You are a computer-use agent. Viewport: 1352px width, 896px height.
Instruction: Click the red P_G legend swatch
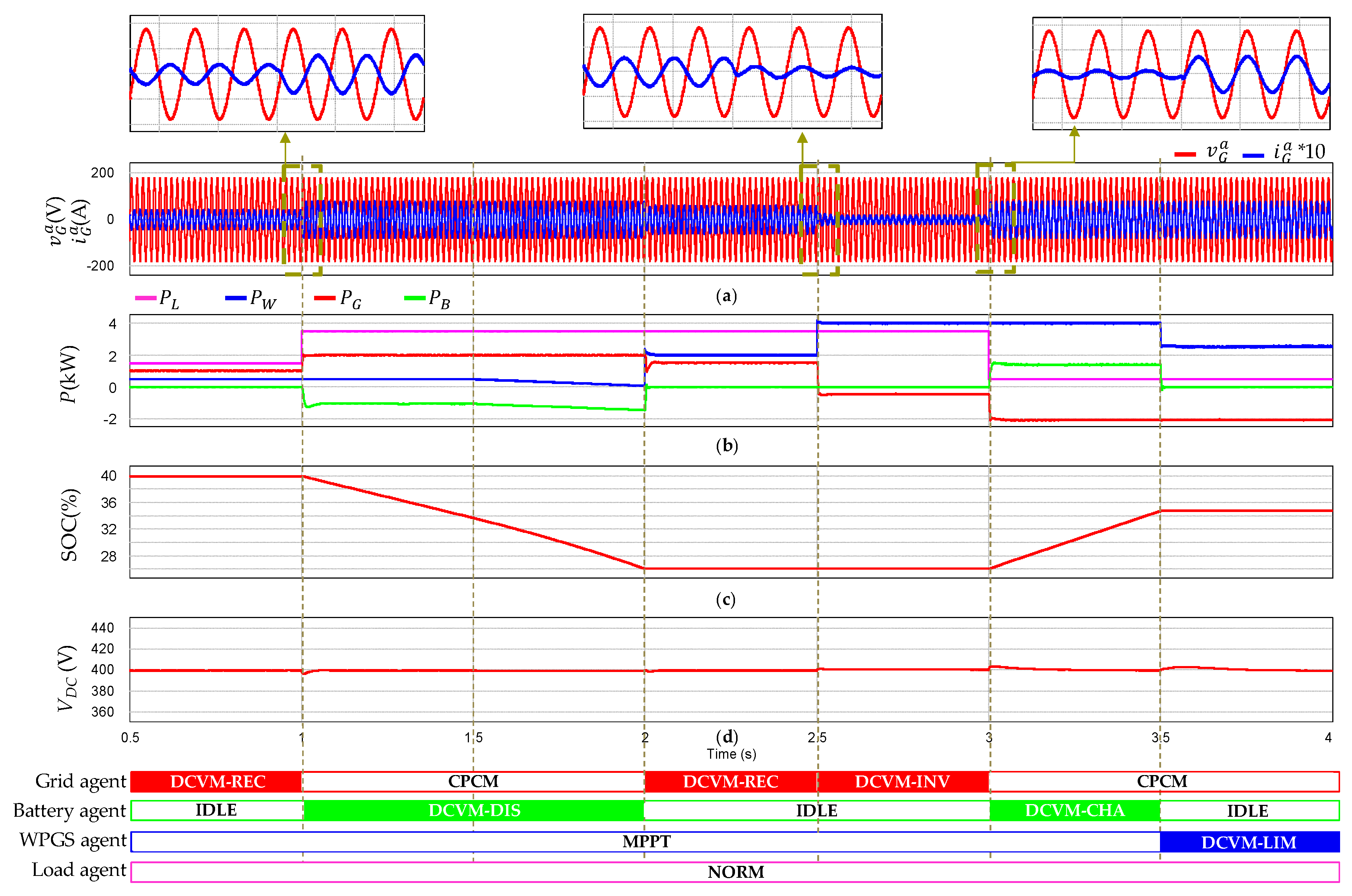tap(325, 298)
